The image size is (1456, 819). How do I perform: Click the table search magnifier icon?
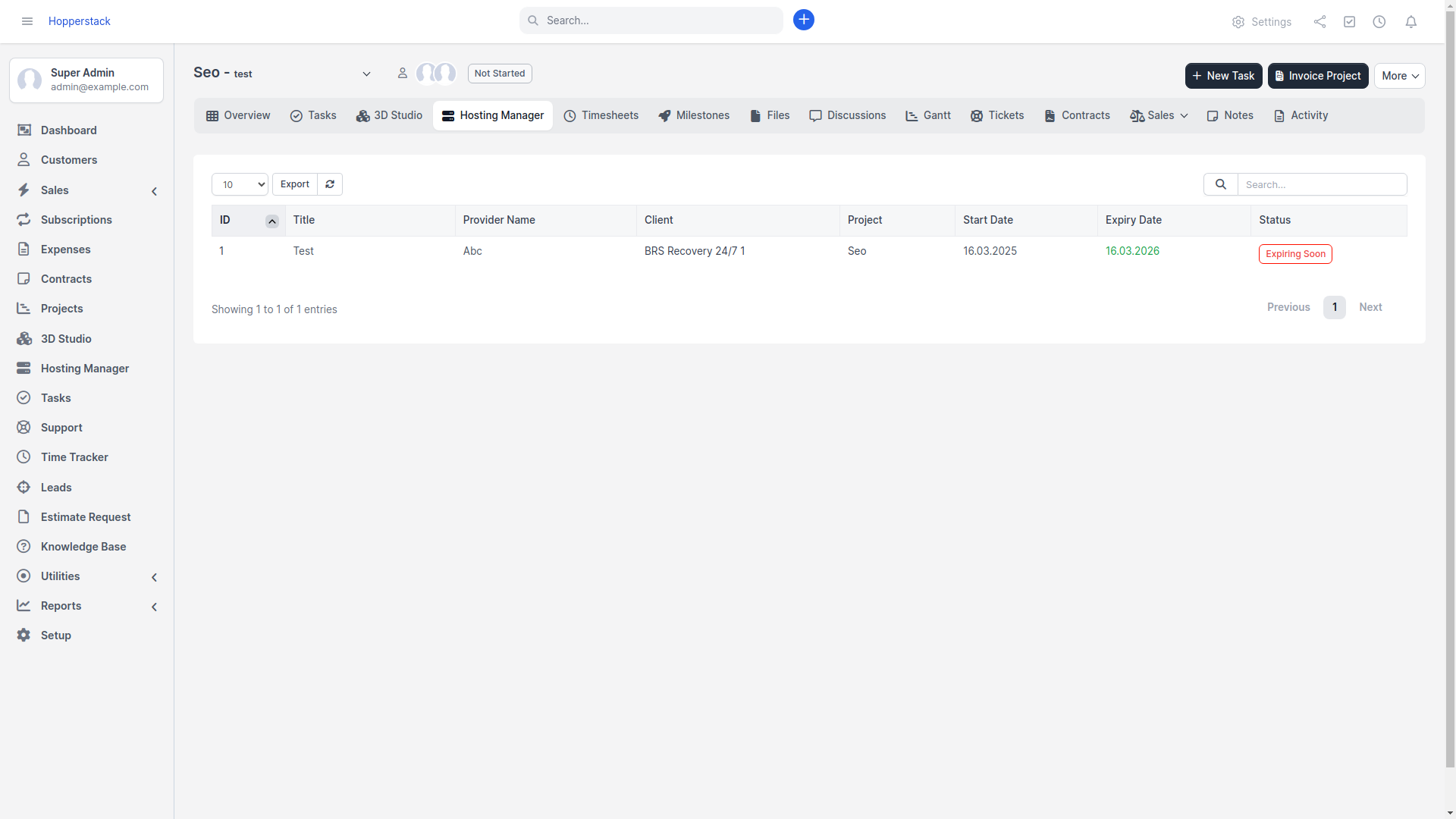(x=1220, y=184)
